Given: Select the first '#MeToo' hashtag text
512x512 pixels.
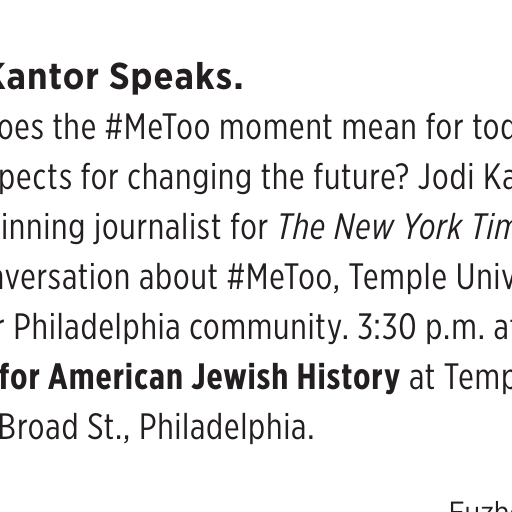Looking at the screenshot, I should tap(158, 127).
